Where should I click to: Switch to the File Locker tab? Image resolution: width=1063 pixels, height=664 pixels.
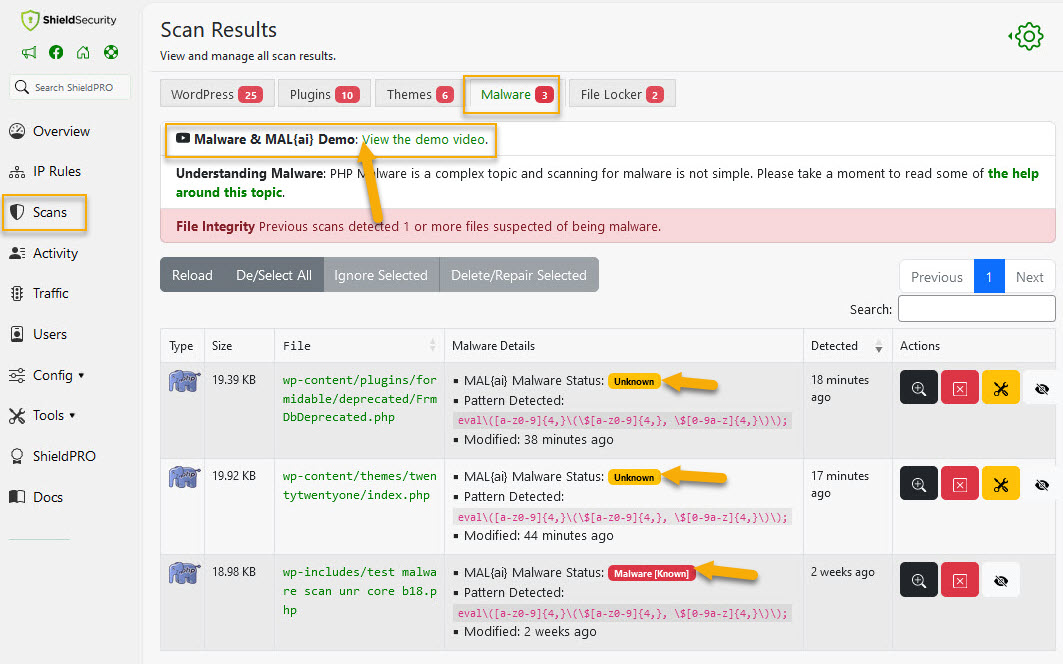(622, 94)
